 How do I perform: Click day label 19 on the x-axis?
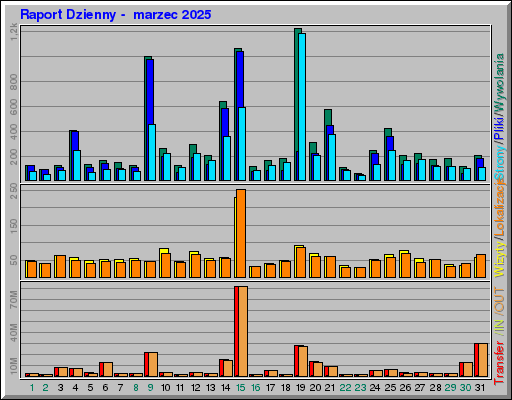(301, 388)
